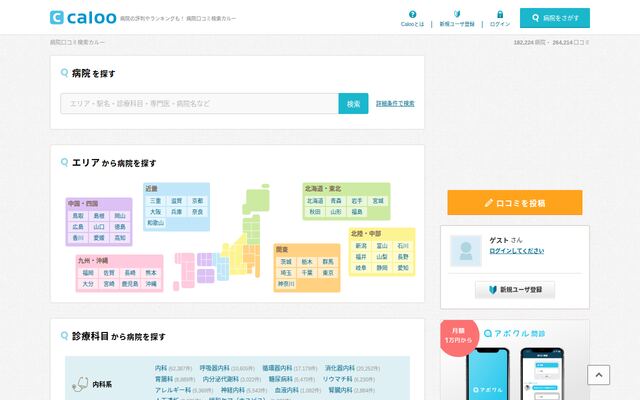Select 秋田 prefecture
The width and height of the screenshot is (640, 400).
[315, 212]
